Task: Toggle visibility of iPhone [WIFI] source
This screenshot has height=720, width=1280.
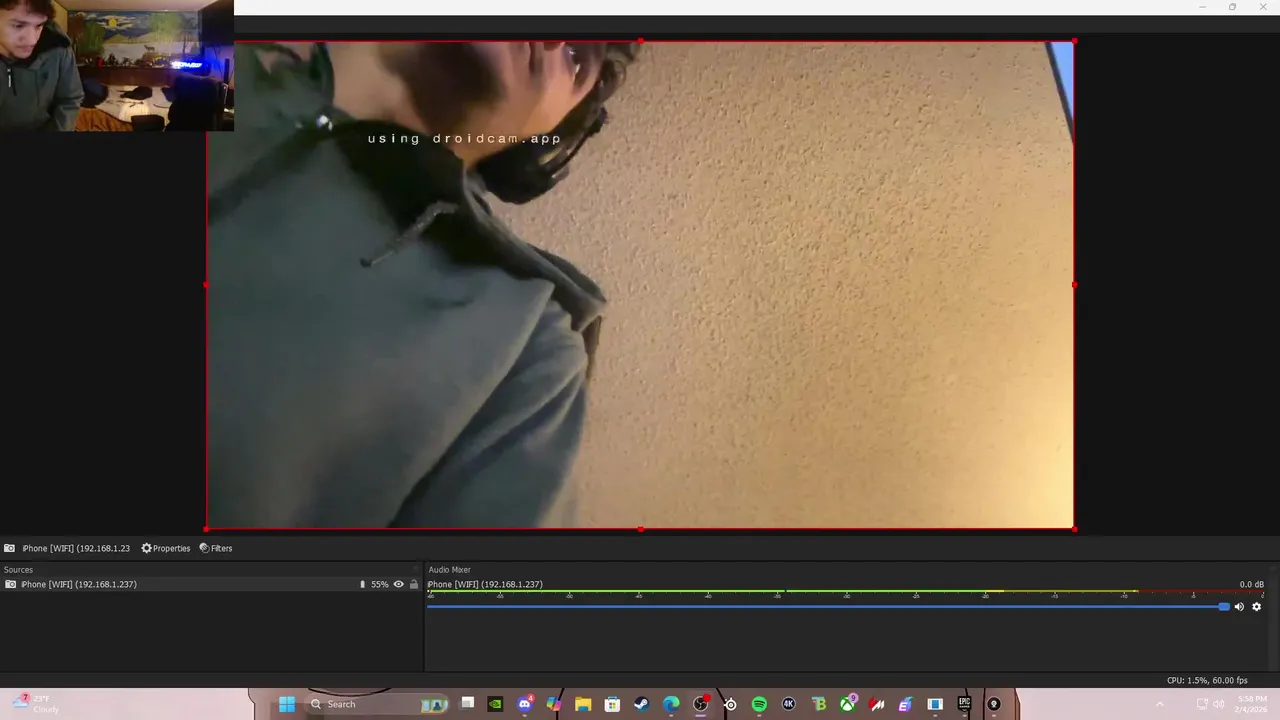Action: click(x=399, y=584)
